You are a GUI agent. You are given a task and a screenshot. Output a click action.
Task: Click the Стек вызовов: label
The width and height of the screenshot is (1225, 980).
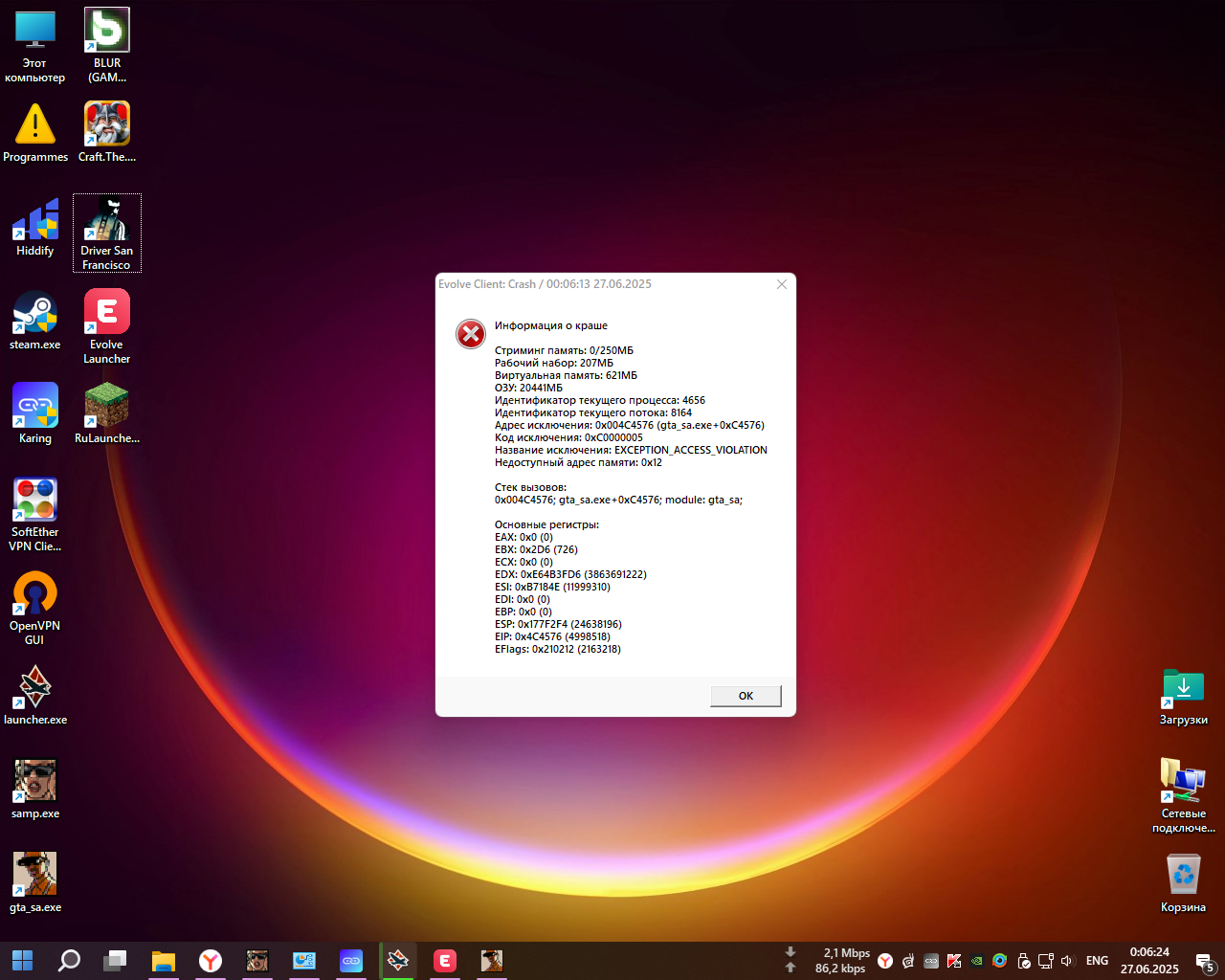click(530, 487)
